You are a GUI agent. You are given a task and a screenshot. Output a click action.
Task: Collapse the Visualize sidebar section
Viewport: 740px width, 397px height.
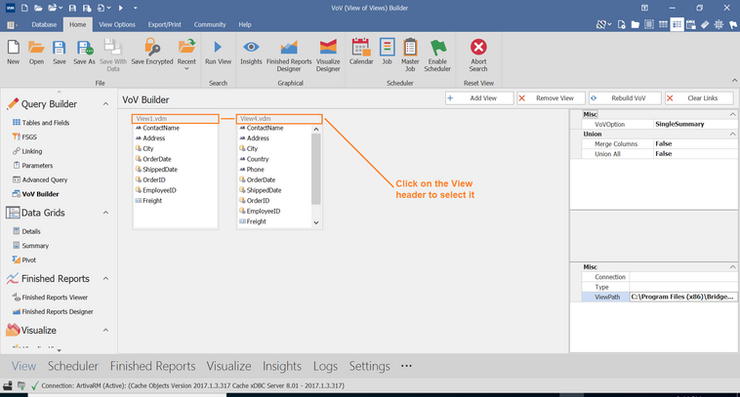coord(106,330)
